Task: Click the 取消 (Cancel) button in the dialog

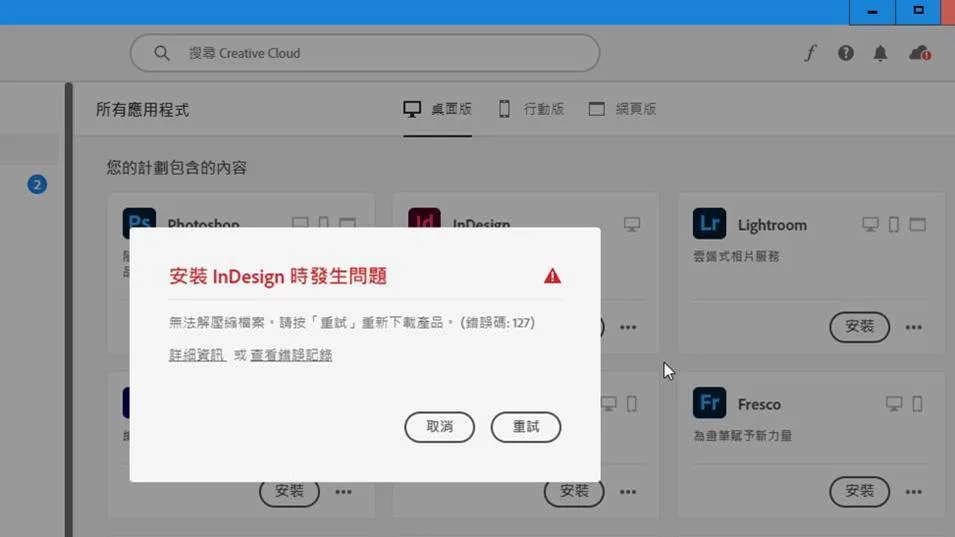Action: click(439, 427)
